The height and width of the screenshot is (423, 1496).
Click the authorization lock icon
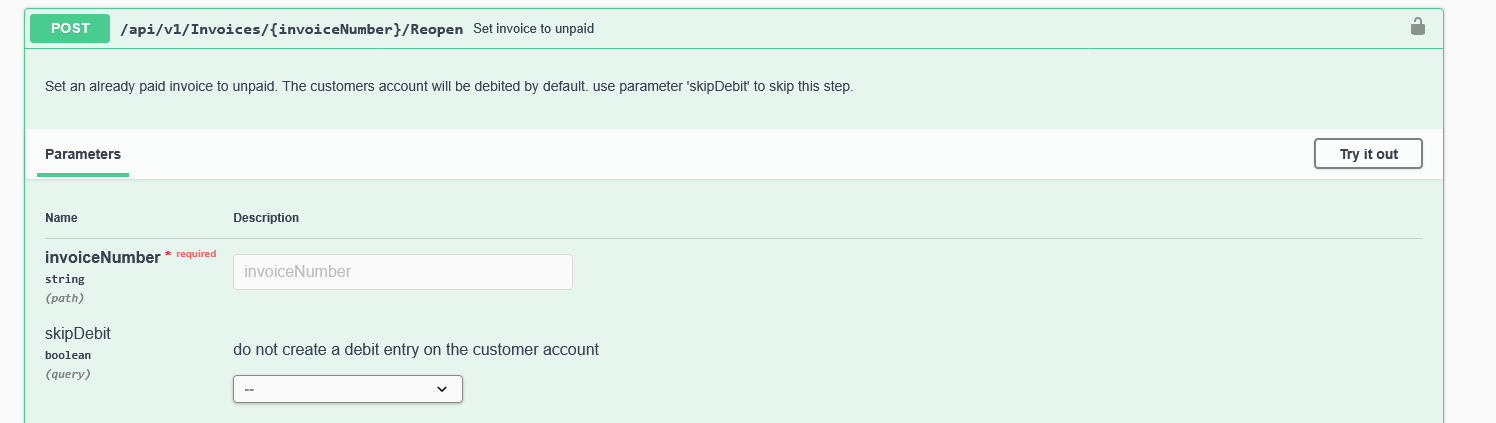1417,27
